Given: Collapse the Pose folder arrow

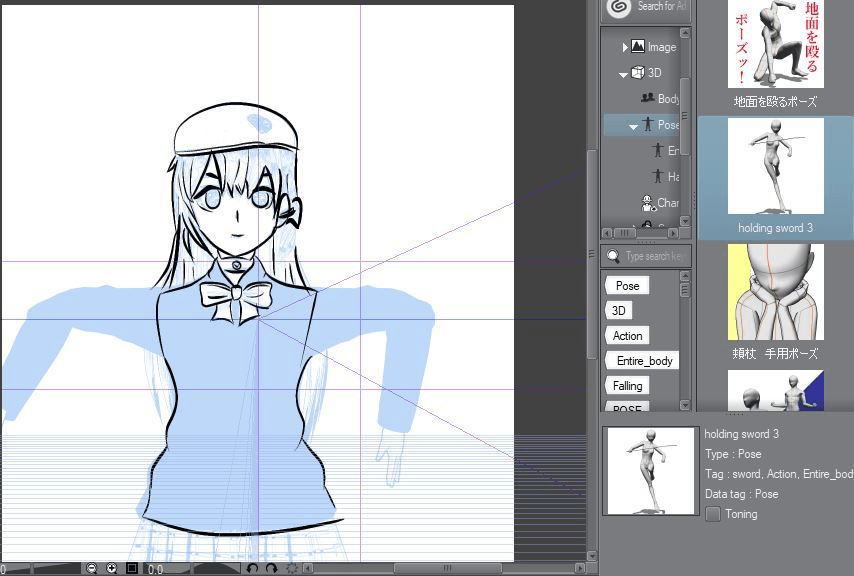Looking at the screenshot, I should pyautogui.click(x=633, y=126).
